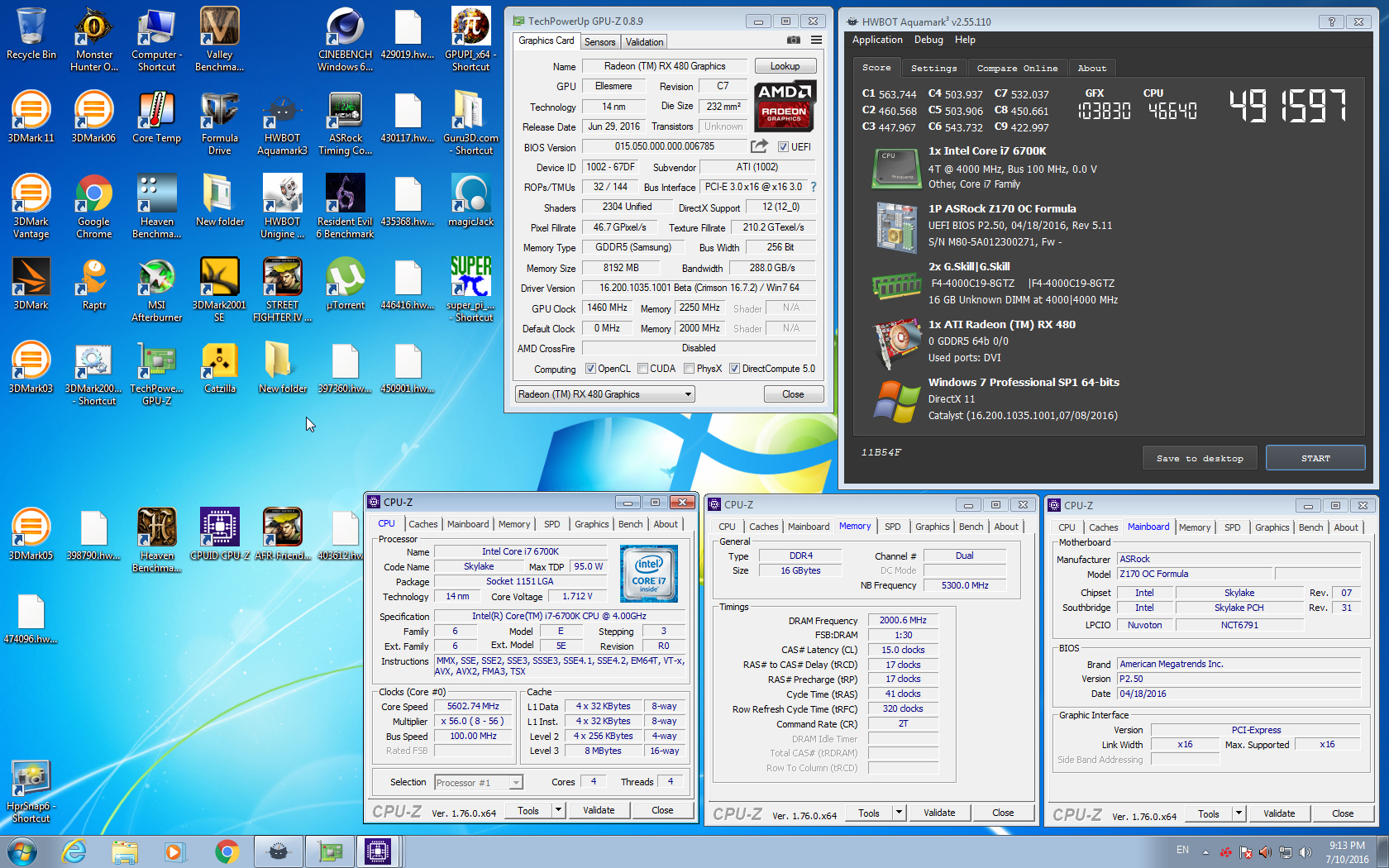Click BIOS version share/export icon in GPU-Z

759,146
